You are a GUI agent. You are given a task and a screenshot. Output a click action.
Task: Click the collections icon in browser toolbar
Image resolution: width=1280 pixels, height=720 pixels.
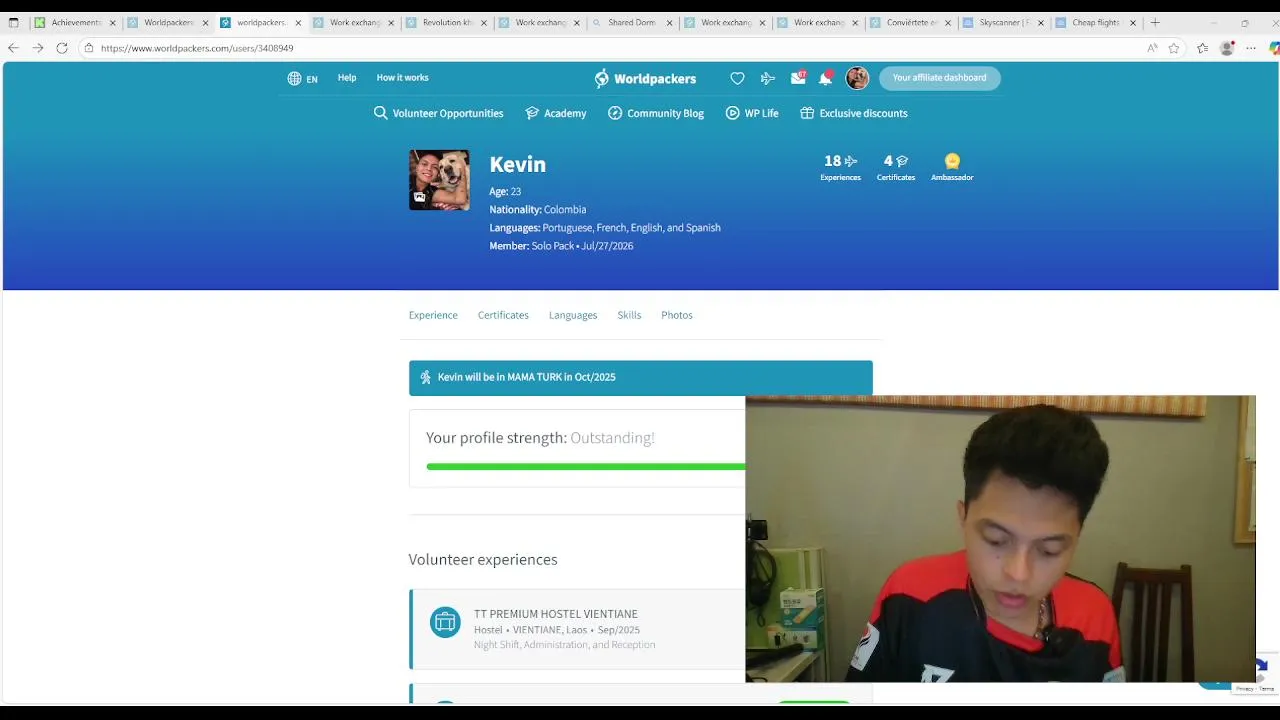[1202, 48]
